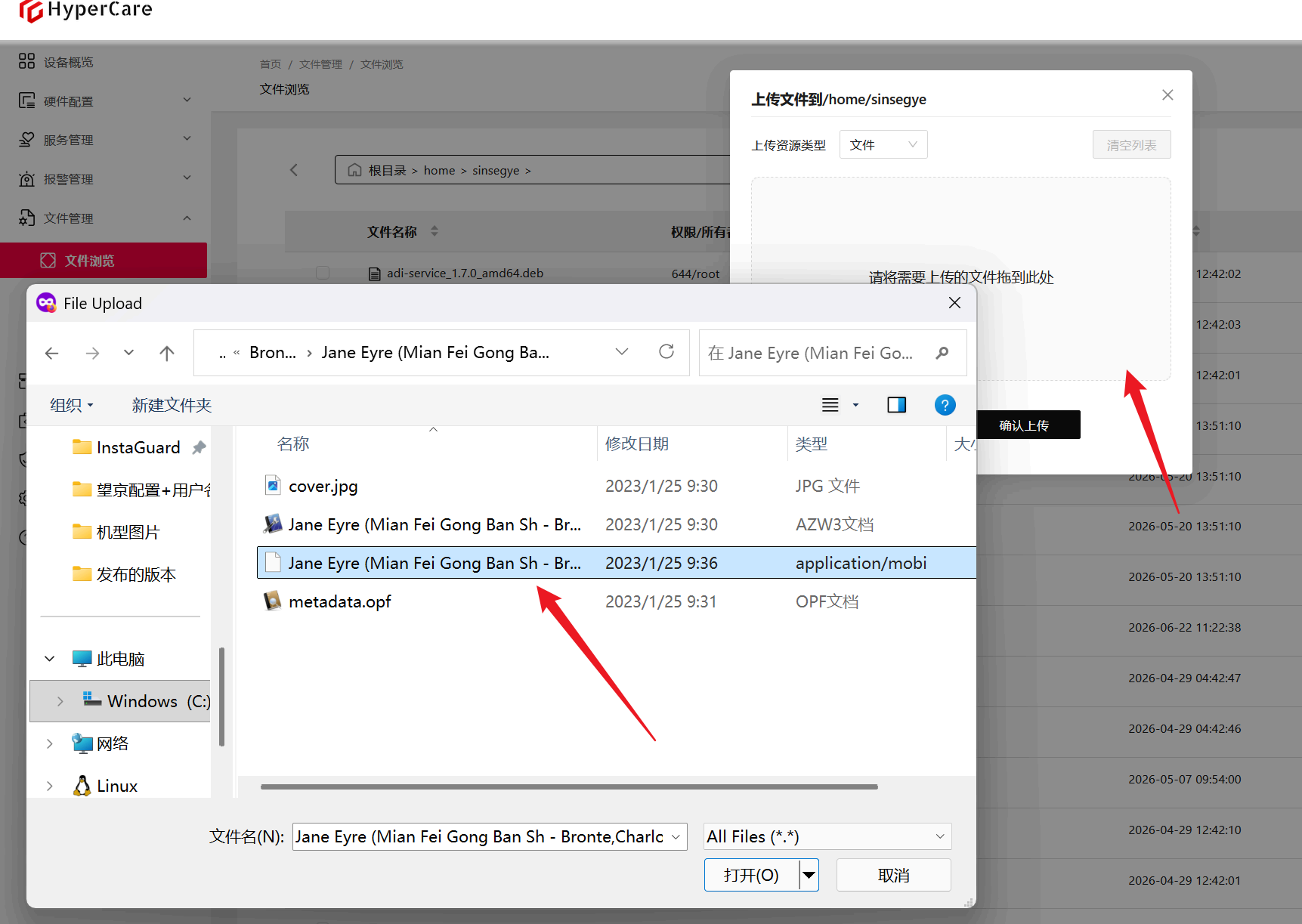Click the drag-and-drop upload area
Viewport: 1302px width, 924px height.
tap(960, 278)
